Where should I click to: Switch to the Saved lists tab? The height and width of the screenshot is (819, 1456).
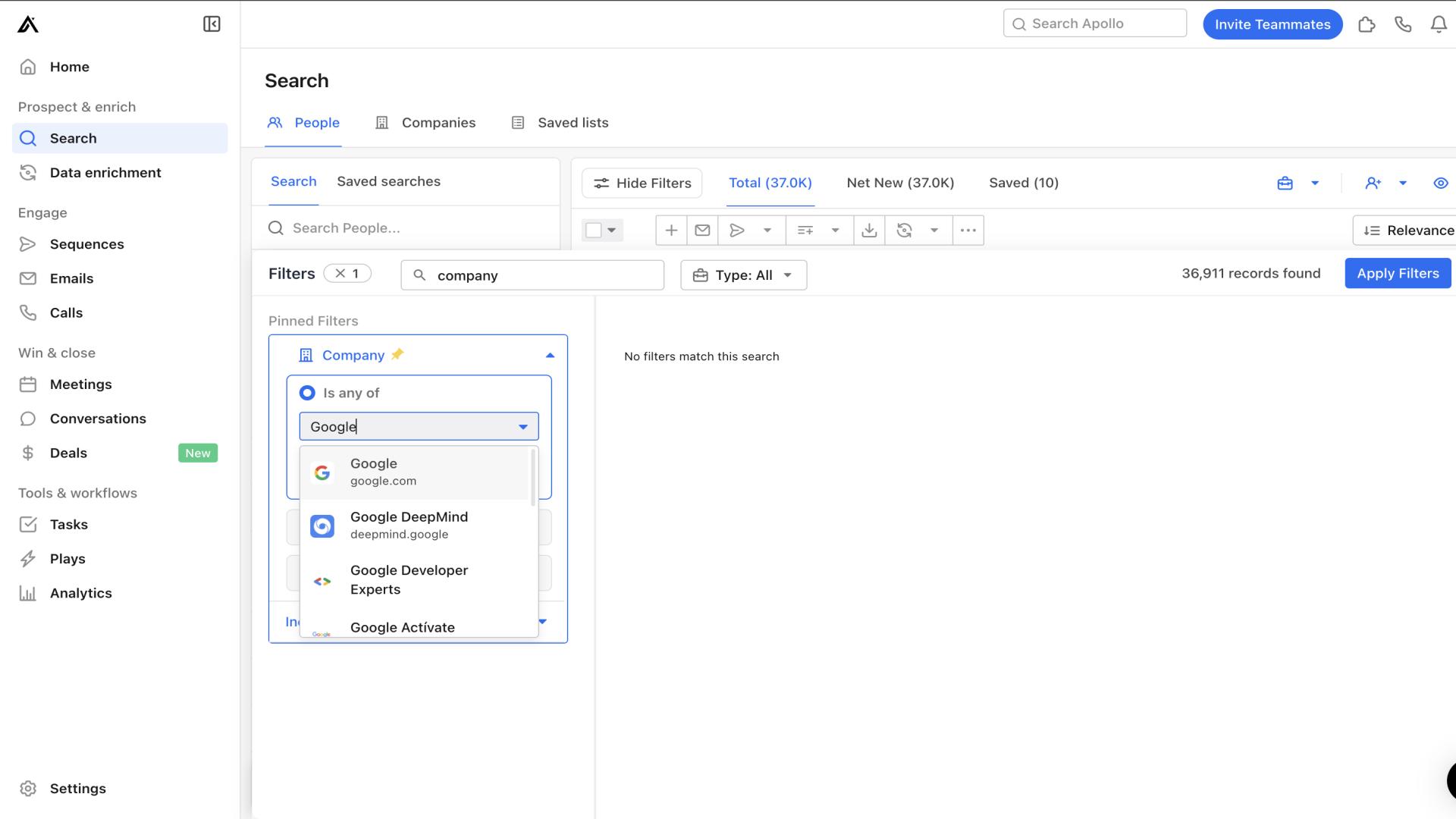point(560,123)
